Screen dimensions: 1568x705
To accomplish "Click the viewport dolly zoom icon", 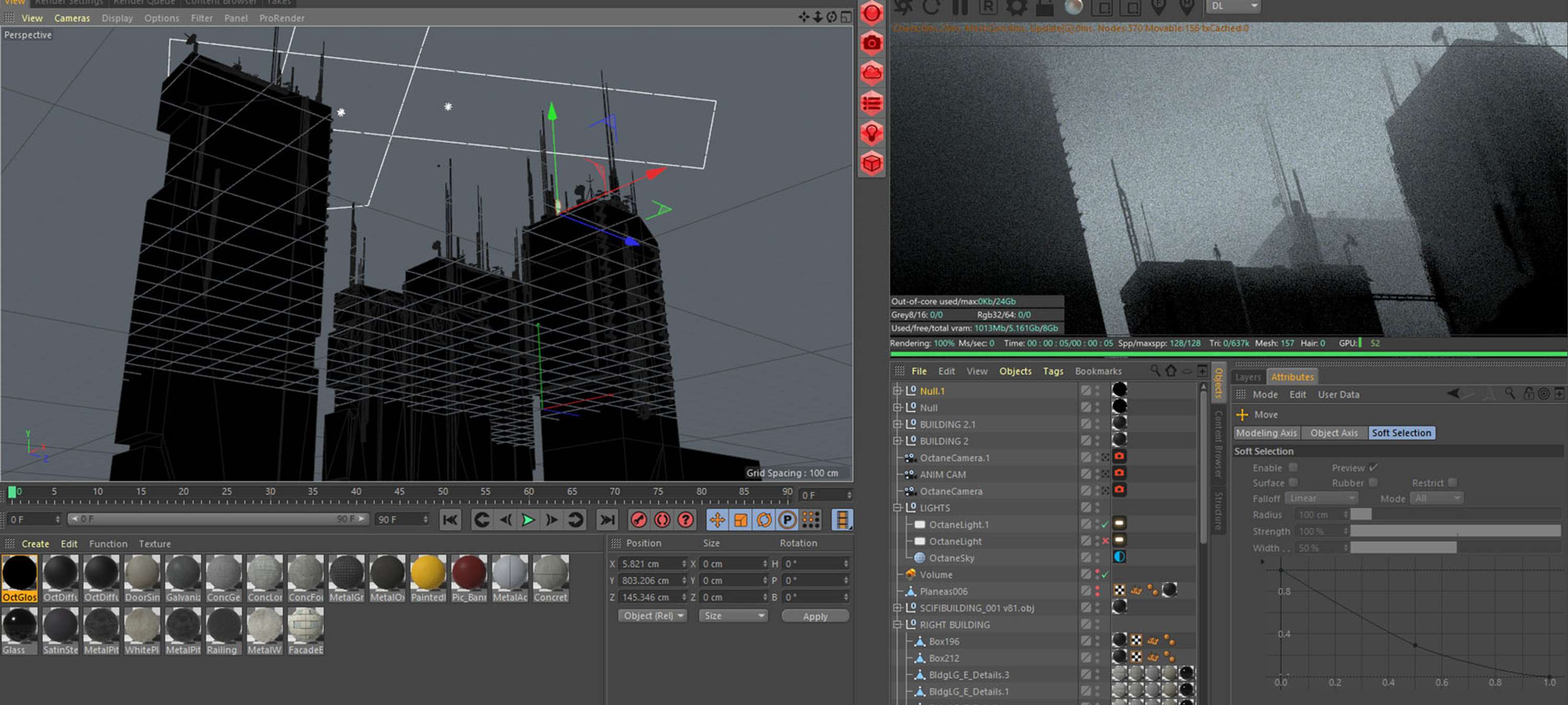I will click(817, 17).
